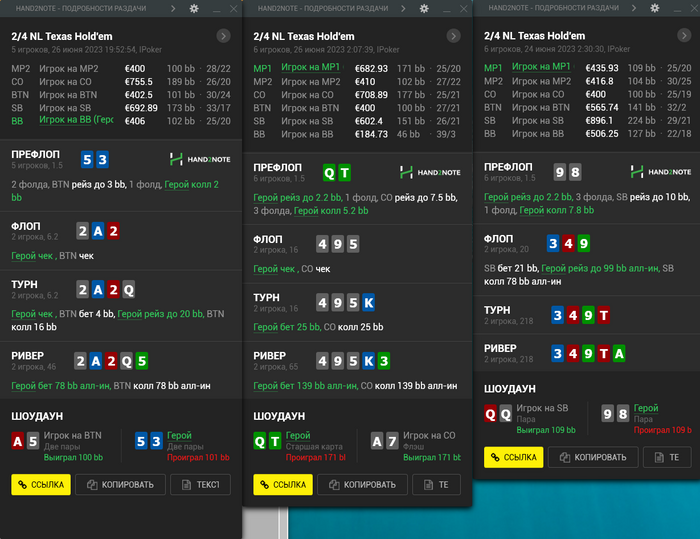Click ССЫЛКА button in the 5 3 hand window
700x539 pixels.
point(41,485)
